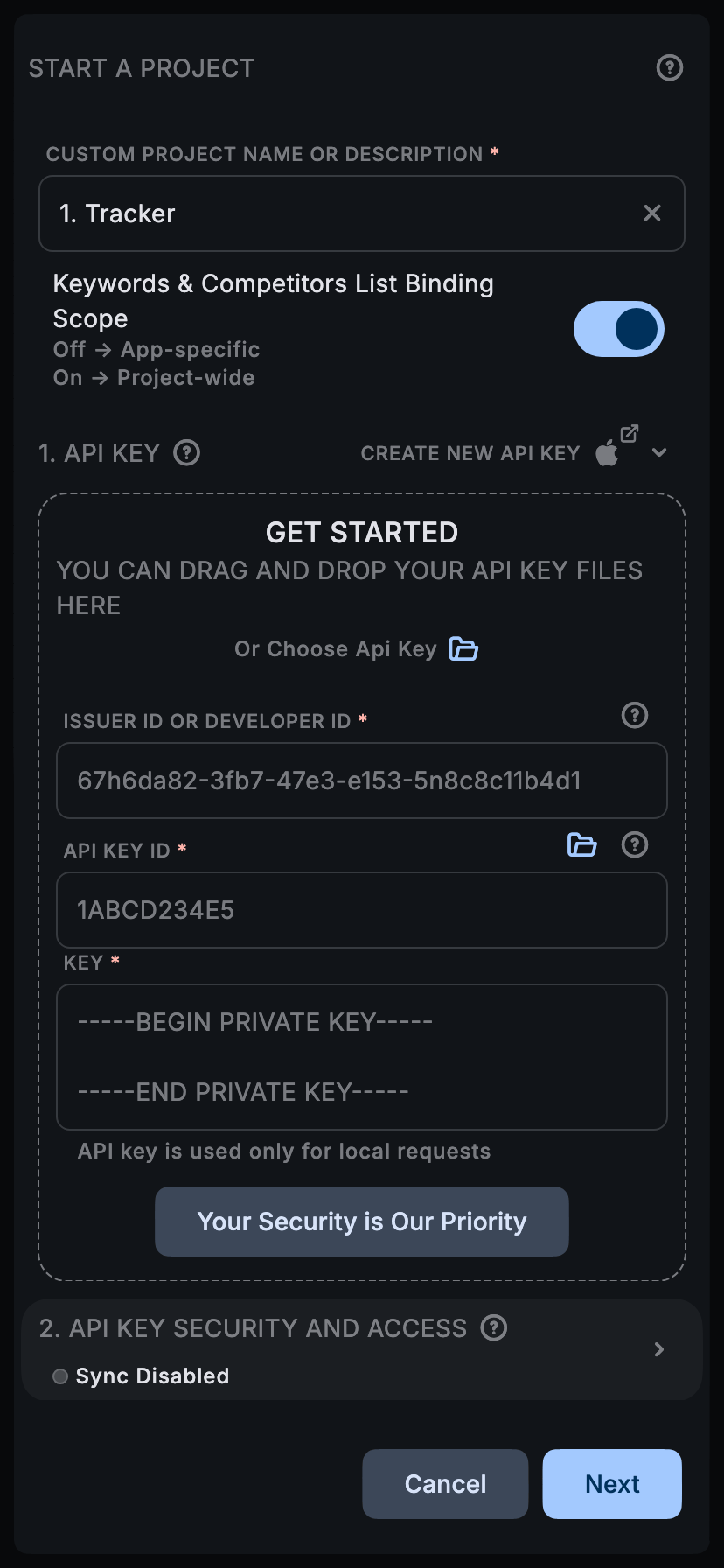Image resolution: width=724 pixels, height=1568 pixels.
Task: Expand API Key Security and Access section
Action: [x=659, y=1349]
